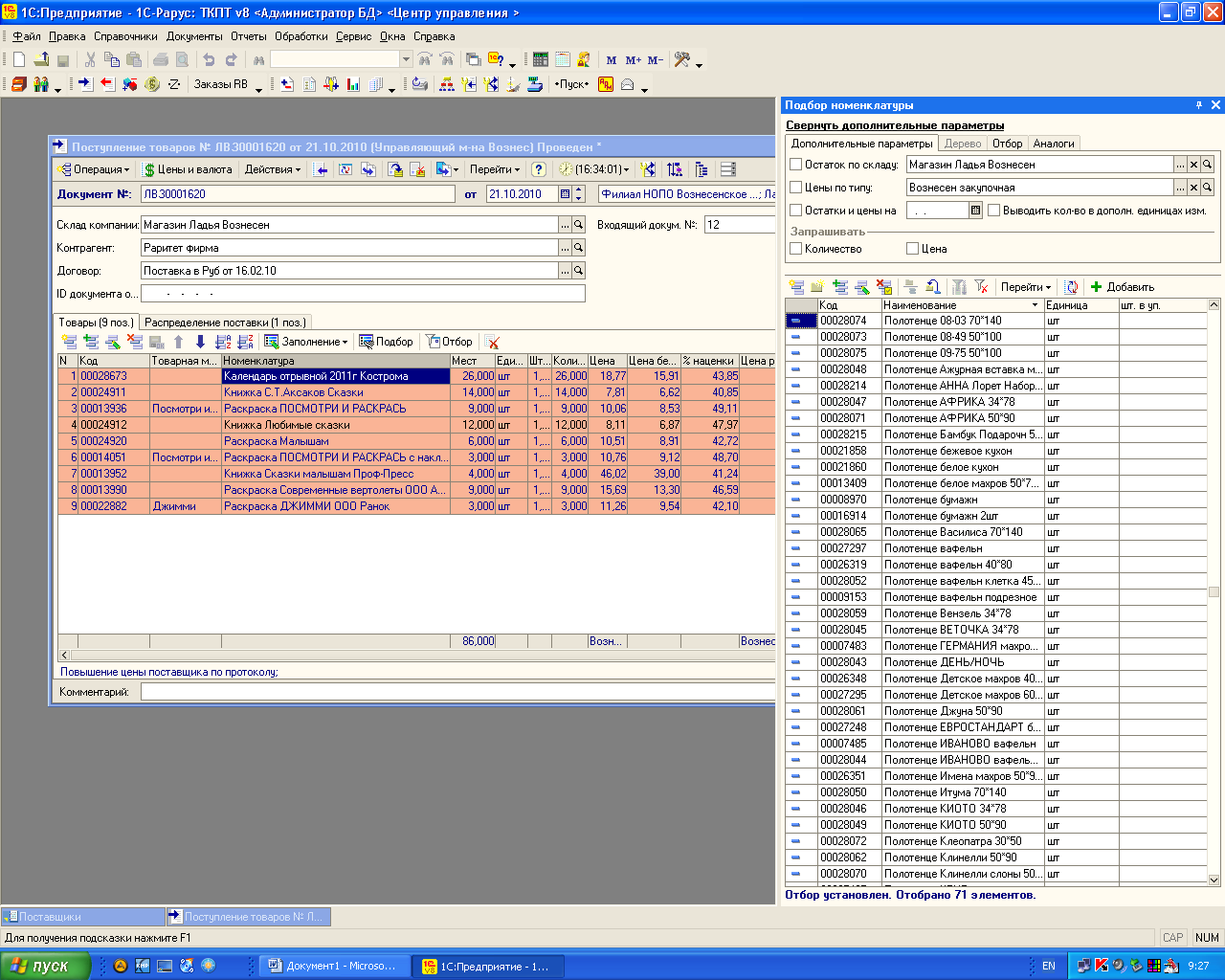Click the Входящий докум. № field
This screenshot has height=980, width=1225.
(739, 225)
